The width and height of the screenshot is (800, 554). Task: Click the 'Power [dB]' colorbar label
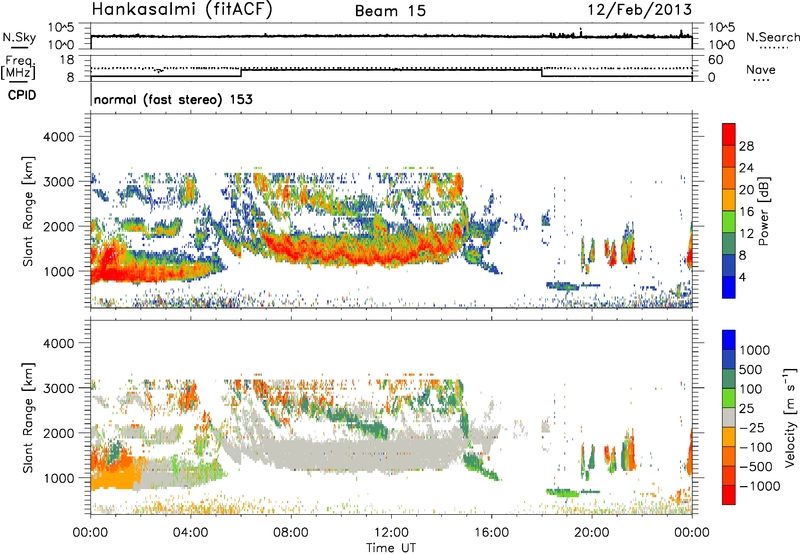(x=763, y=211)
